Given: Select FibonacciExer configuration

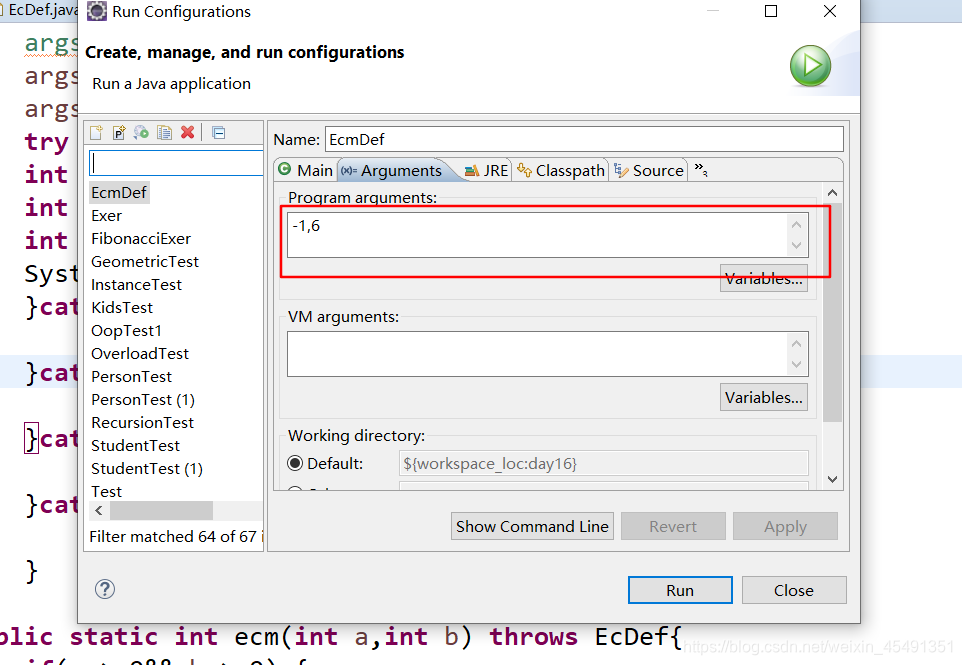Looking at the screenshot, I should pyautogui.click(x=141, y=239).
